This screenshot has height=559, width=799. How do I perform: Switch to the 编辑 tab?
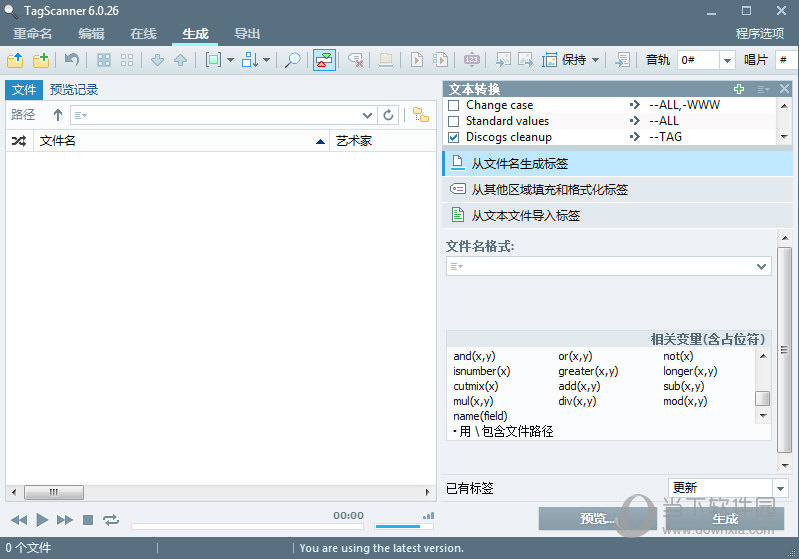[91, 34]
